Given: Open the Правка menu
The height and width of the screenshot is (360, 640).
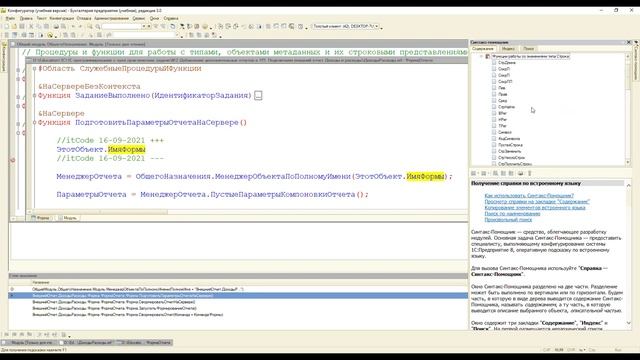Looking at the screenshot, I should tap(26, 18).
